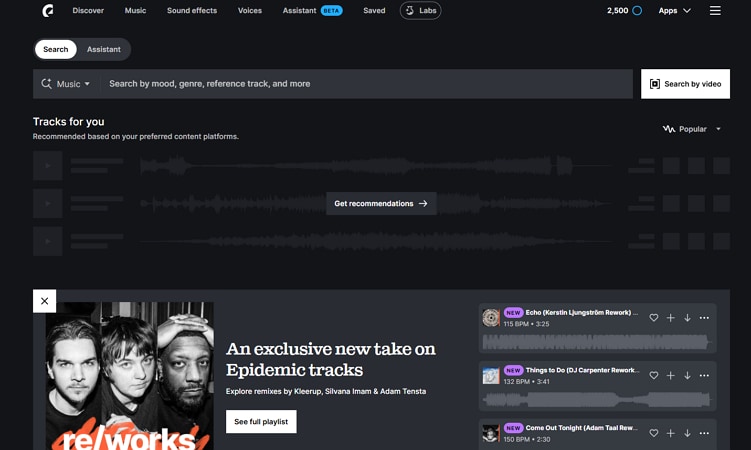
Task: Open more options for Things to Do
Action: click(704, 375)
